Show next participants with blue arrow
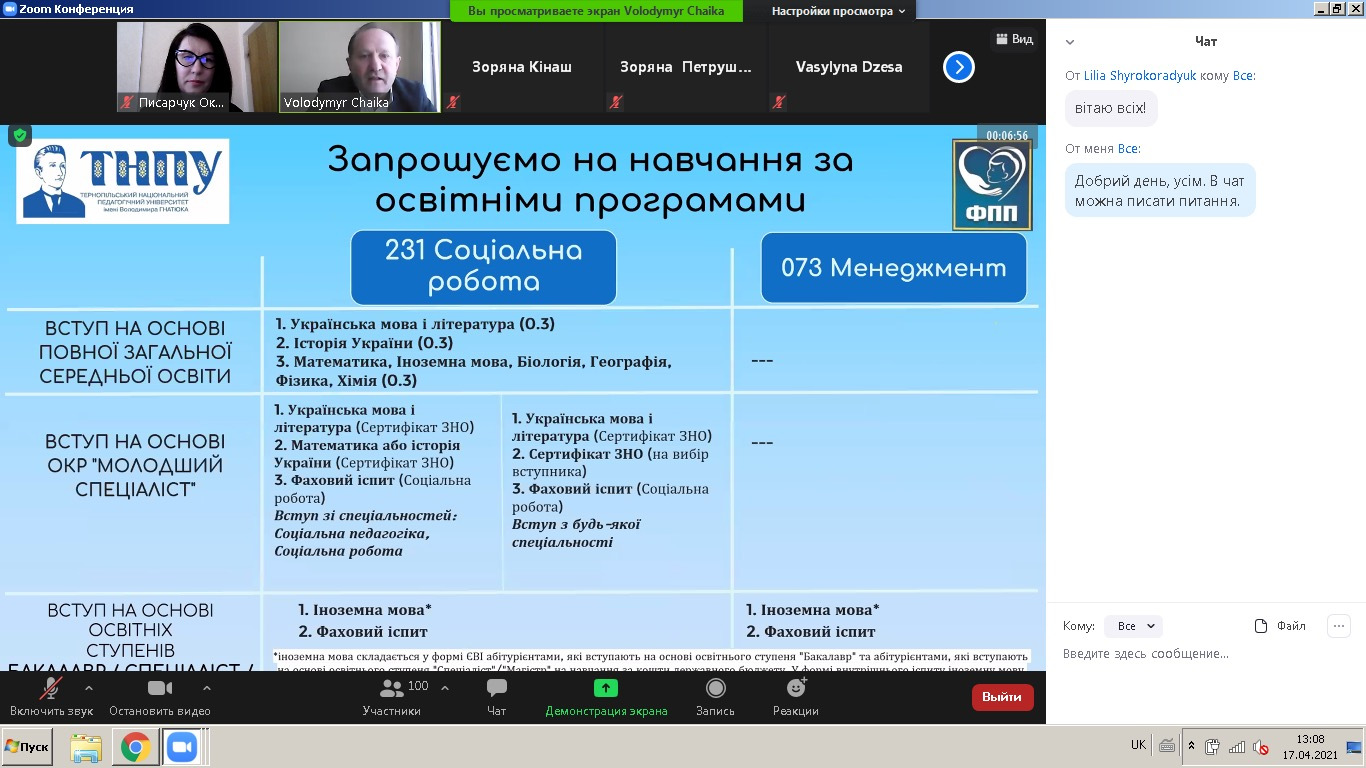The height and width of the screenshot is (768, 1366). (x=958, y=67)
